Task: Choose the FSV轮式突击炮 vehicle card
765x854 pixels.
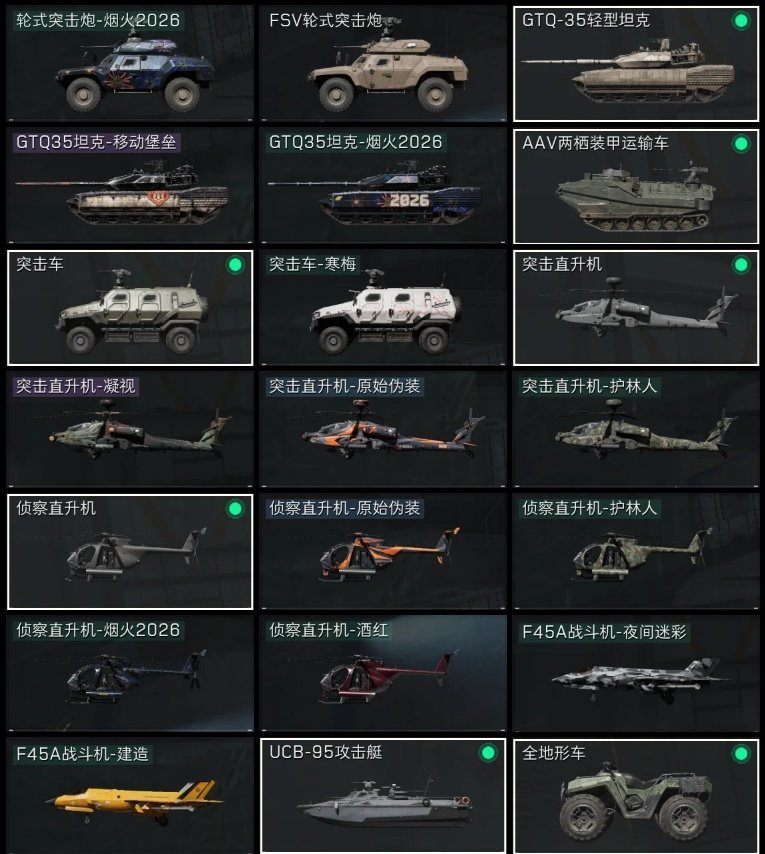Action: coord(383,63)
